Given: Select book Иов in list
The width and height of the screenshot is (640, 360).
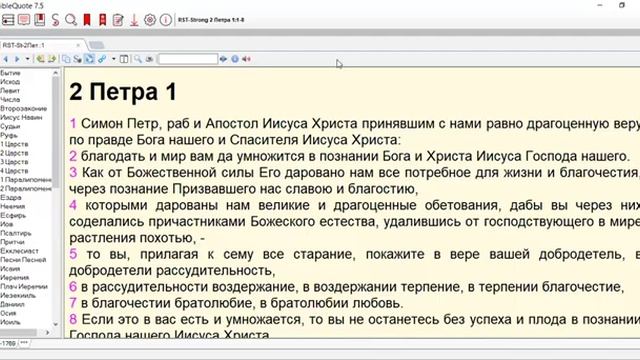Looking at the screenshot, I should (x=7, y=224).
